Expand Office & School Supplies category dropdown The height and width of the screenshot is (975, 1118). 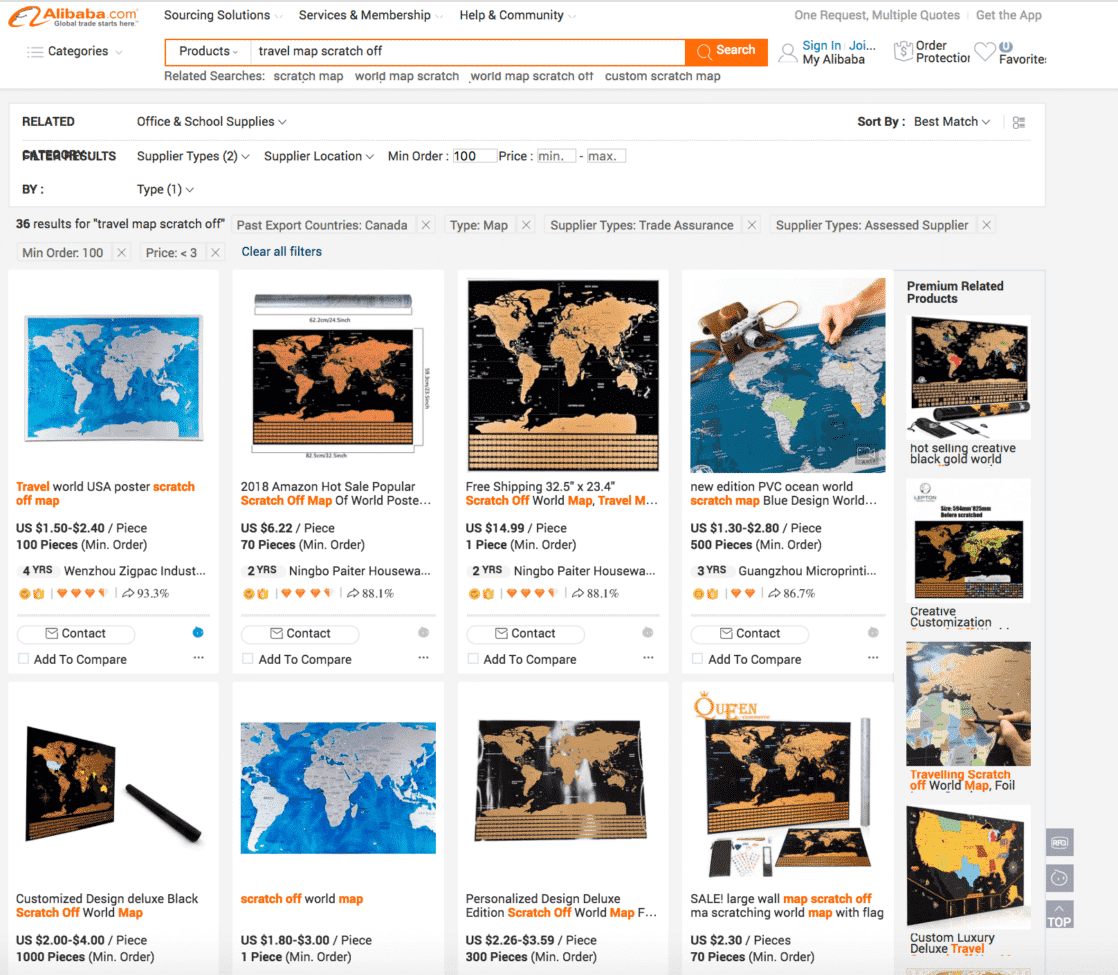tap(211, 121)
